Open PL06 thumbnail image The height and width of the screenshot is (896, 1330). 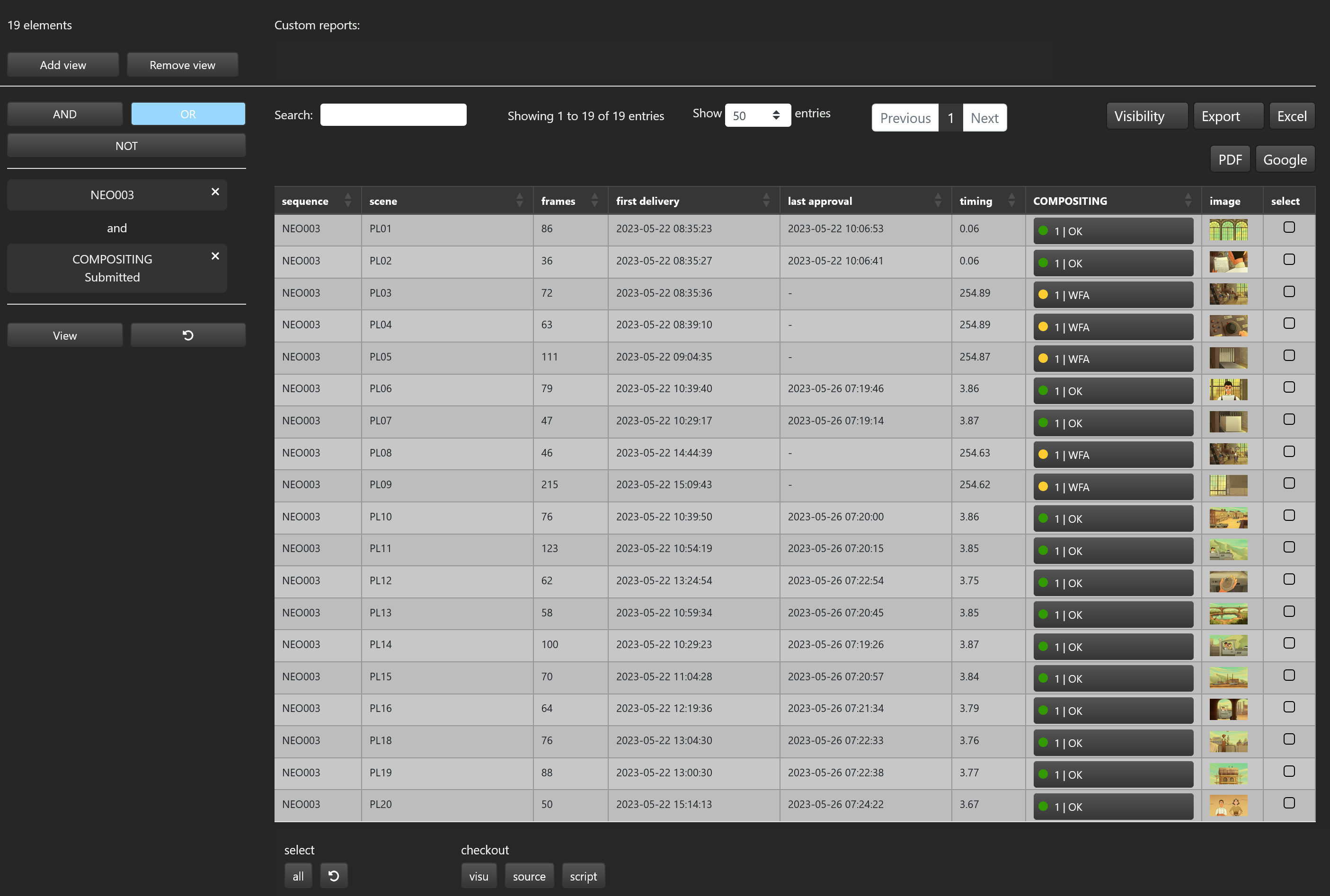click(1228, 390)
